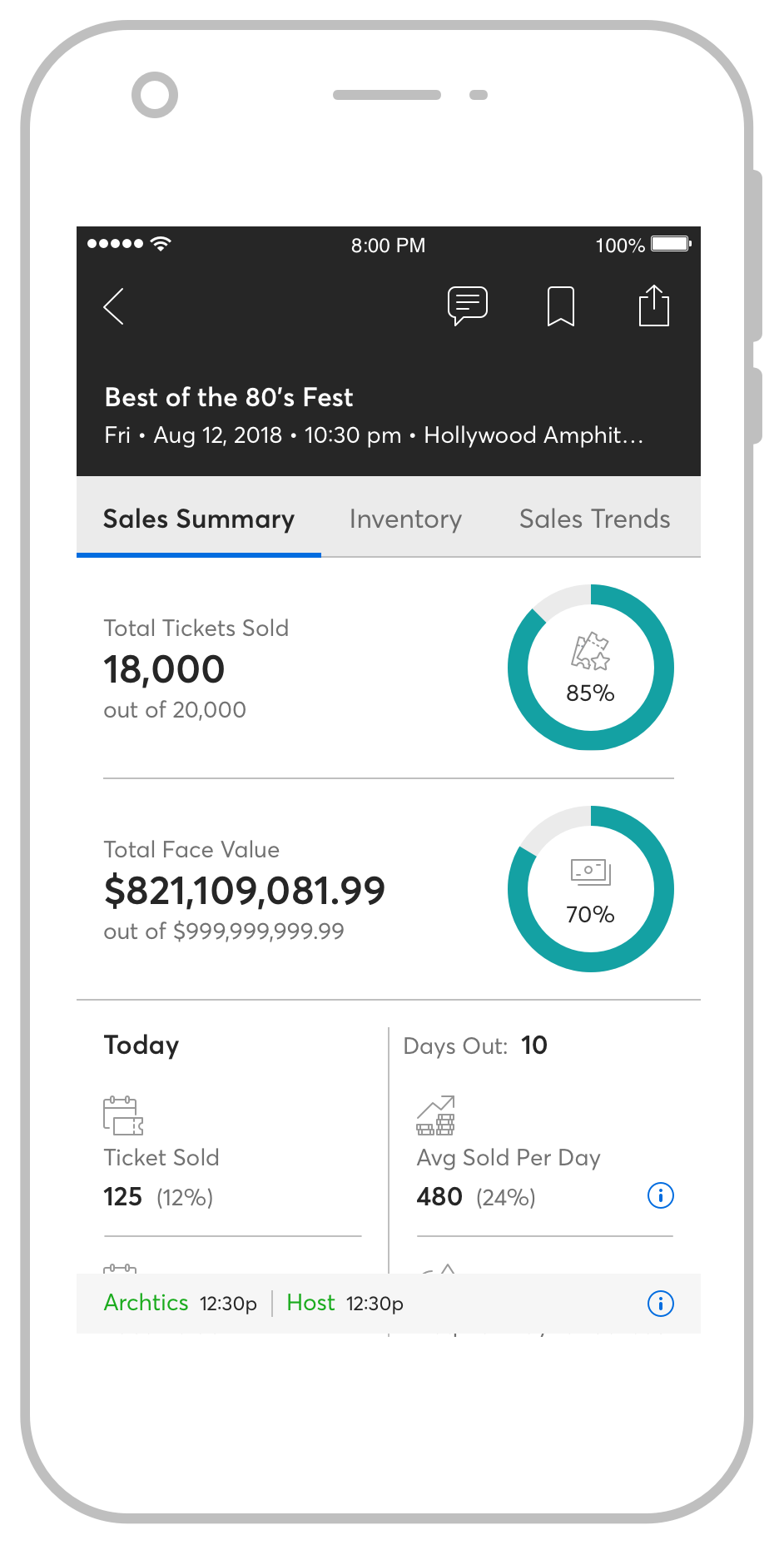This screenshot has width=784, height=1545.
Task: Switch to the Inventory tab
Action: click(x=405, y=519)
